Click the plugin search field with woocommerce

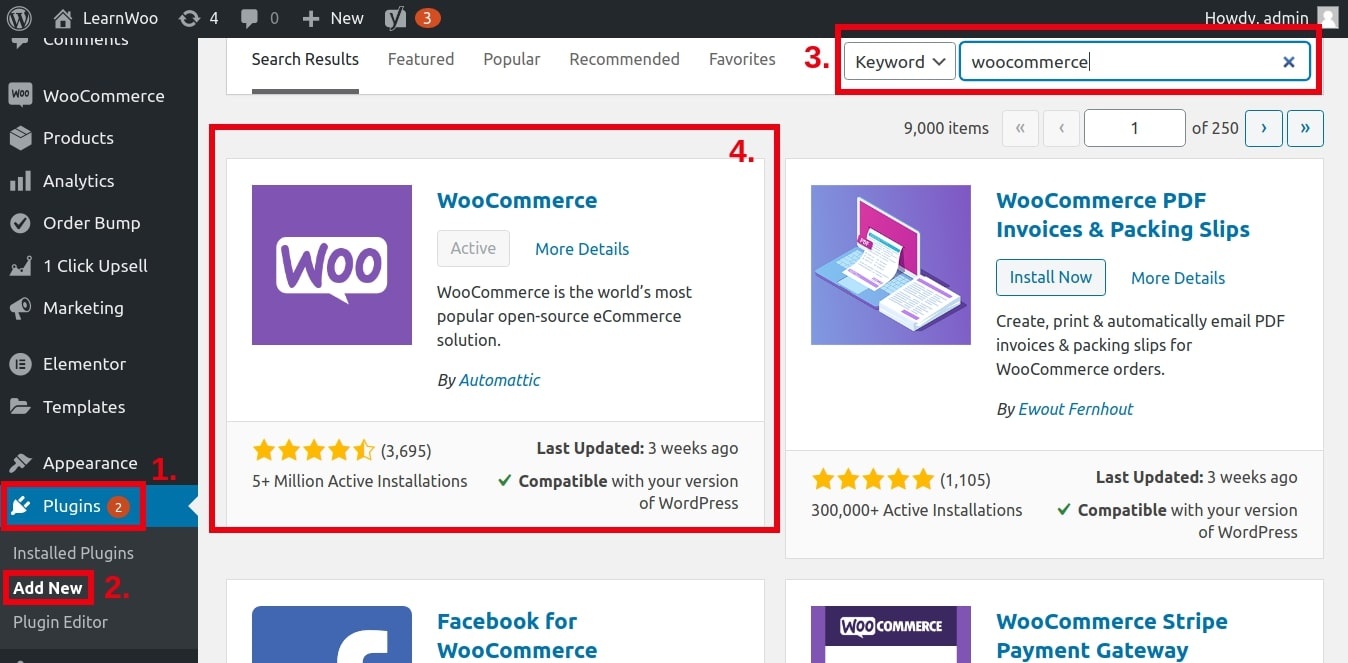(1134, 61)
